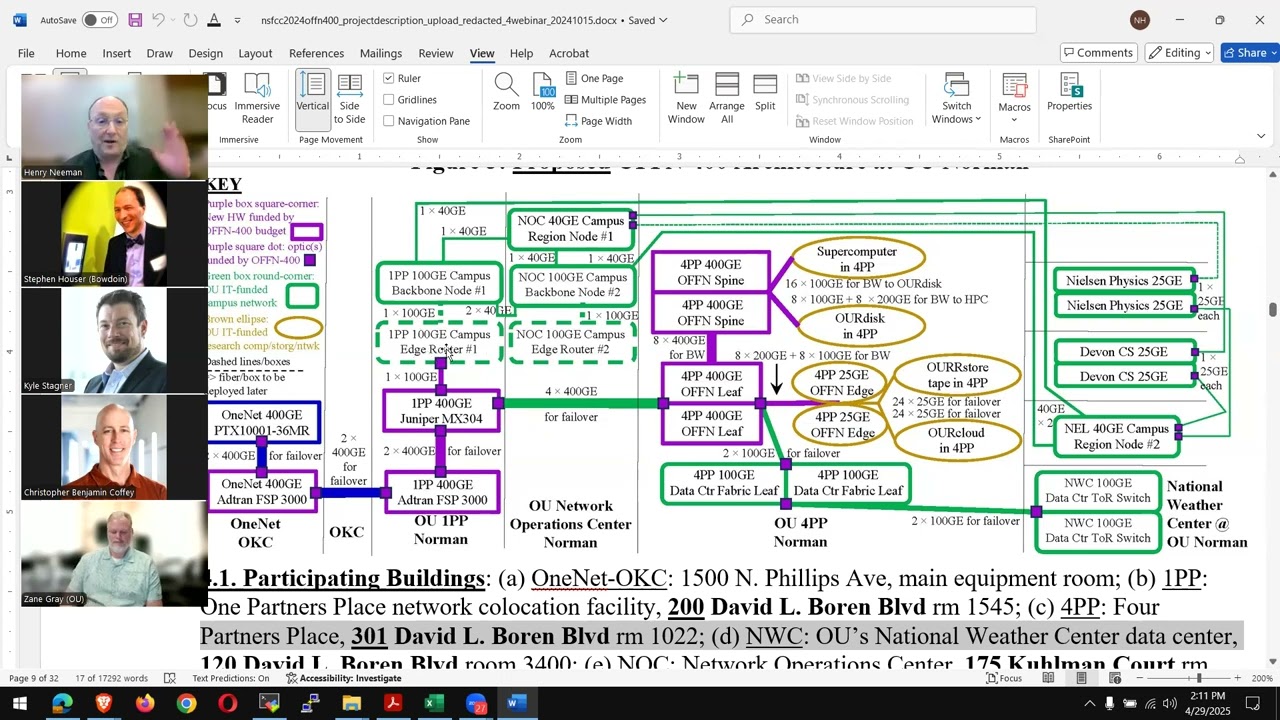Click Arrange All windows
This screenshot has height=720, width=1280.
click(x=727, y=100)
